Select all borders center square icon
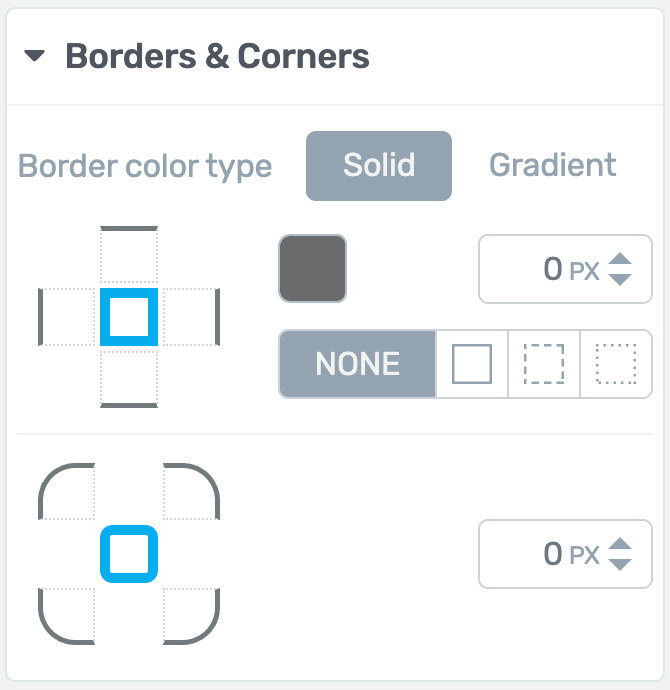The width and height of the screenshot is (670, 690). click(129, 317)
